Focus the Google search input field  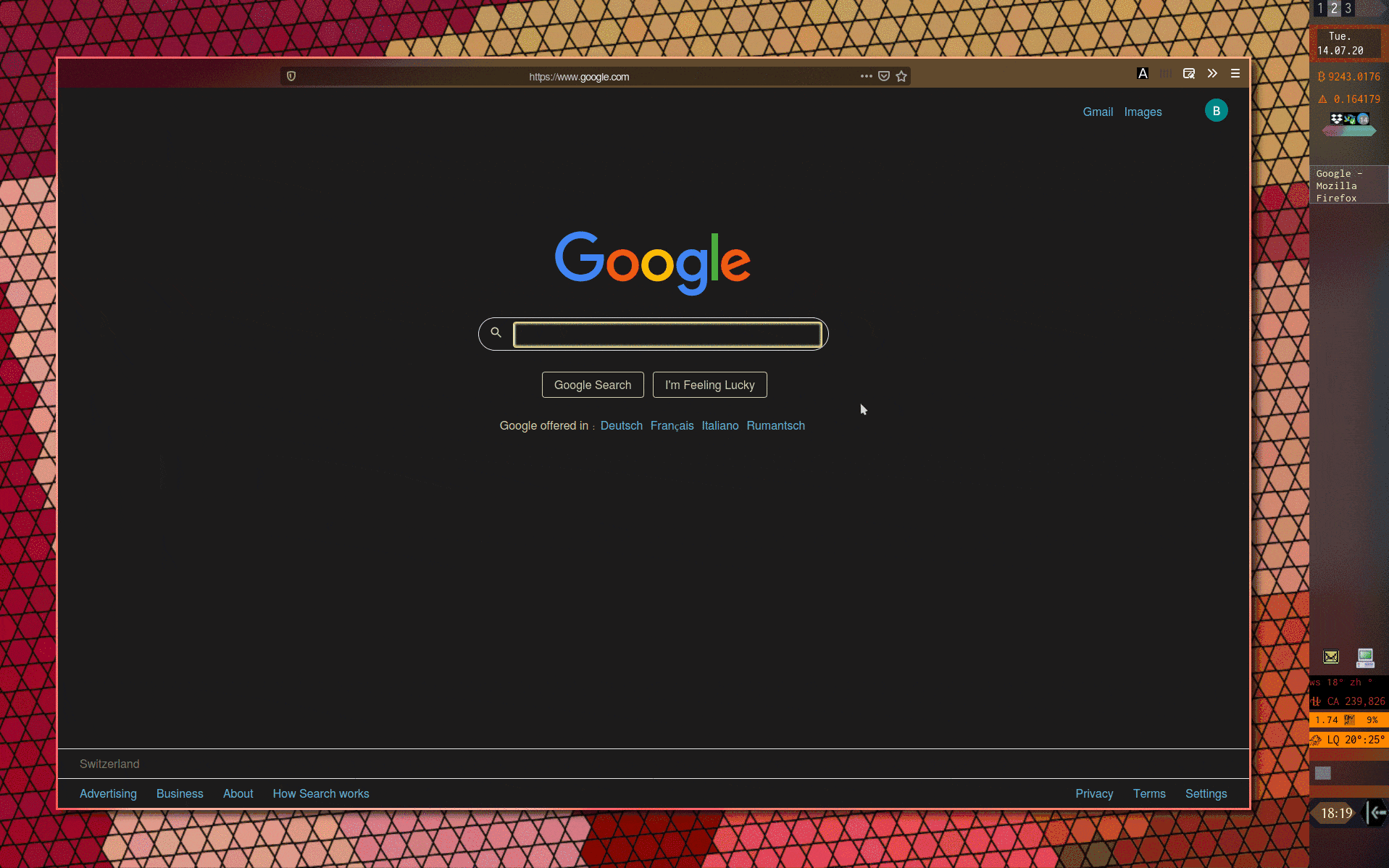tap(667, 334)
